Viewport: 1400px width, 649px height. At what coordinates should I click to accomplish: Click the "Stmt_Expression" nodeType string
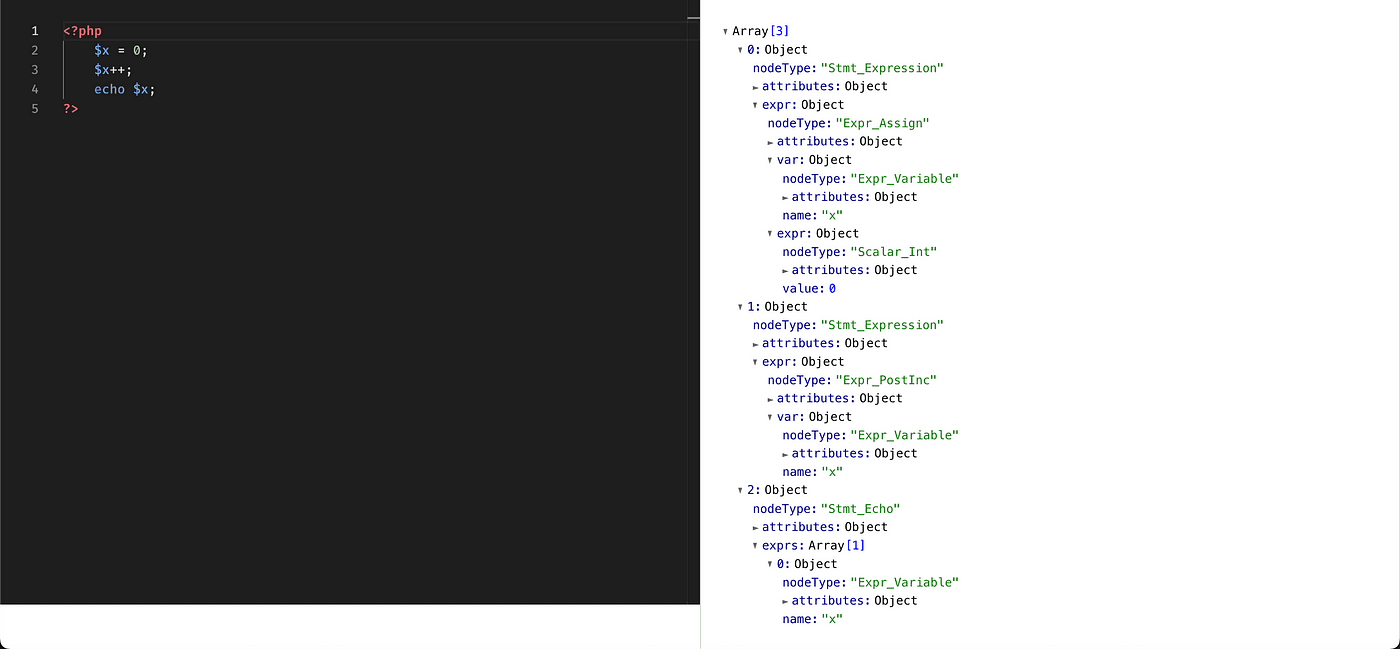coord(882,67)
